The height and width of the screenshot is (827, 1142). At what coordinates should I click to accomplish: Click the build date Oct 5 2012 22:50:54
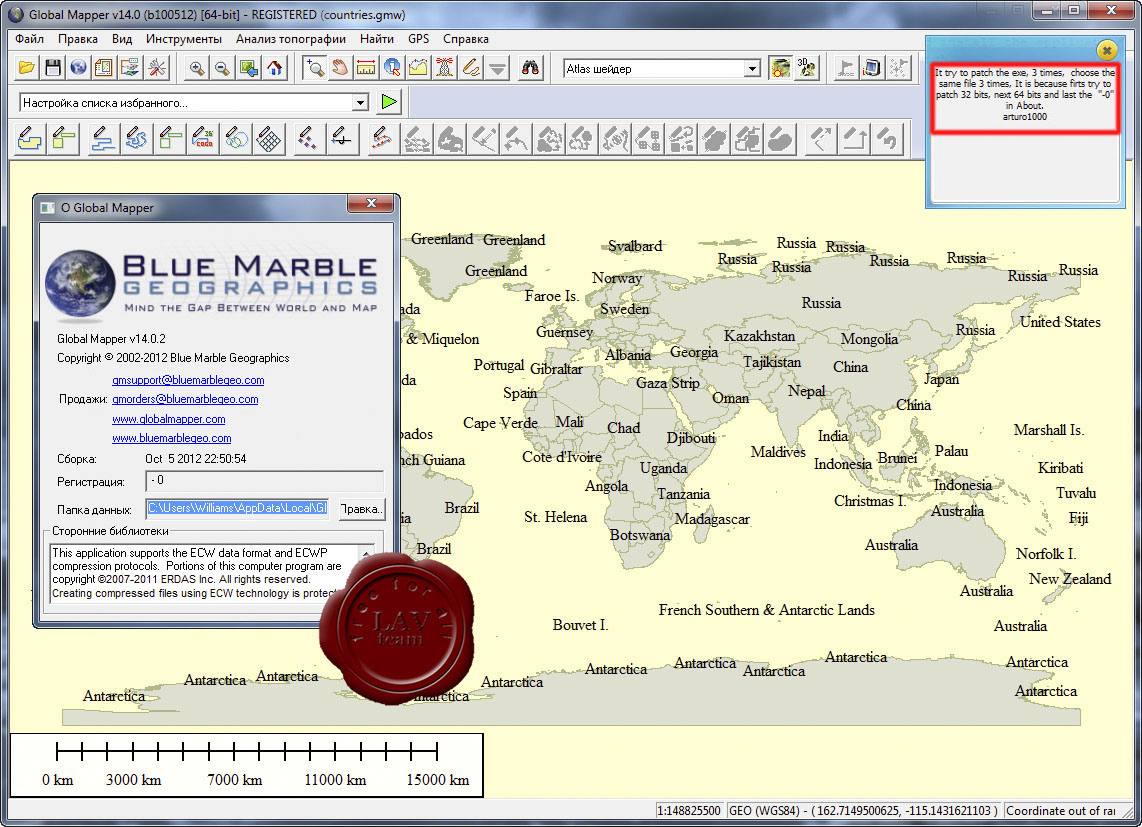[196, 458]
